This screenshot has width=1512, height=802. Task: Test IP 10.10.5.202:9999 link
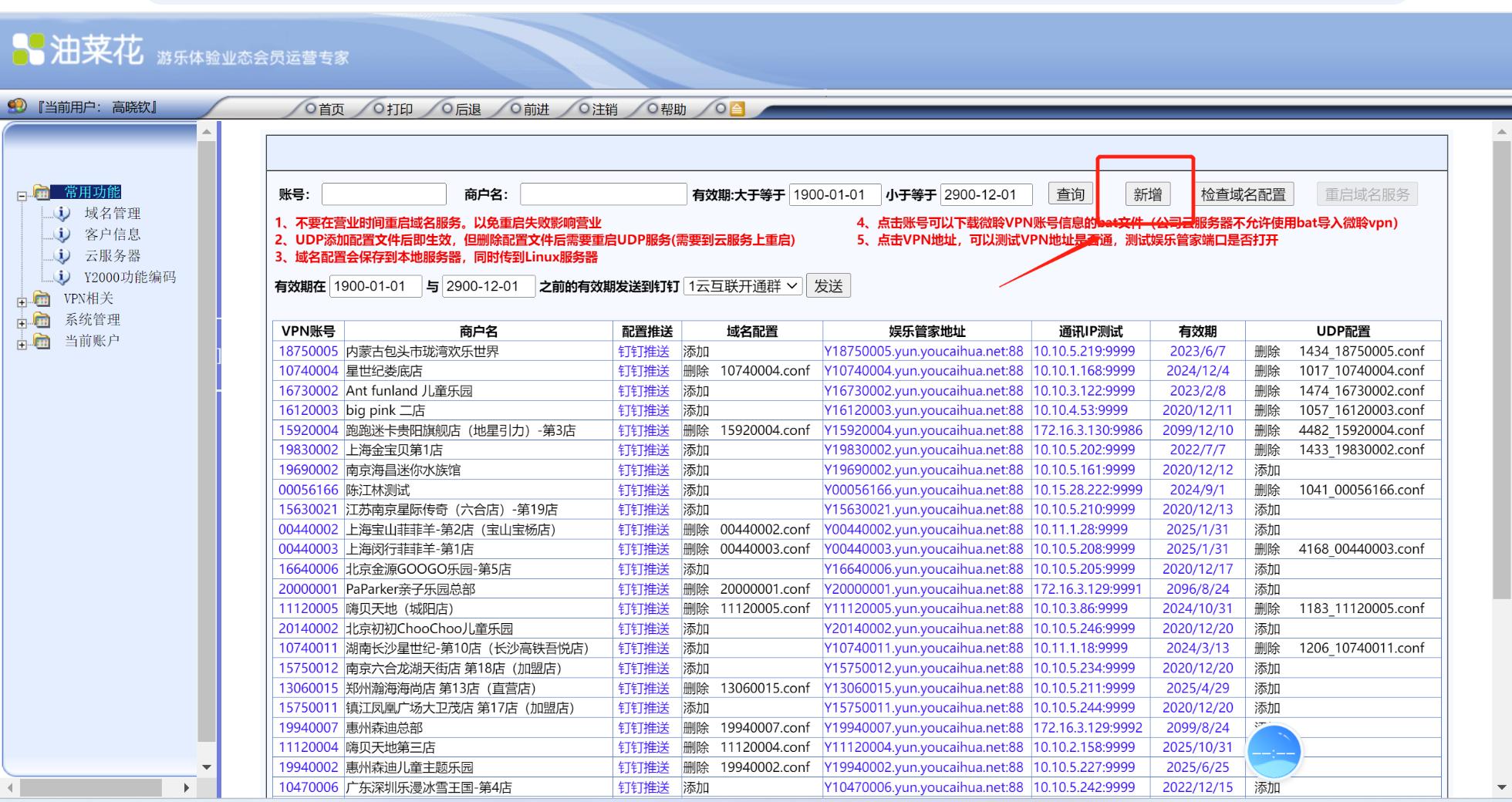1085,450
